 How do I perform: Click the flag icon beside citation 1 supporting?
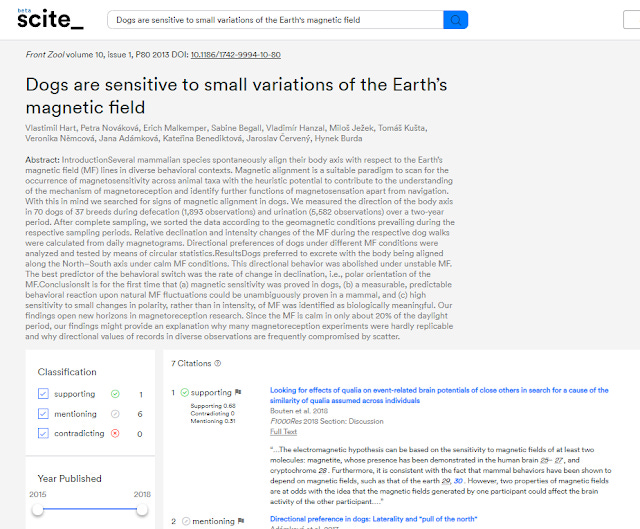(238, 392)
